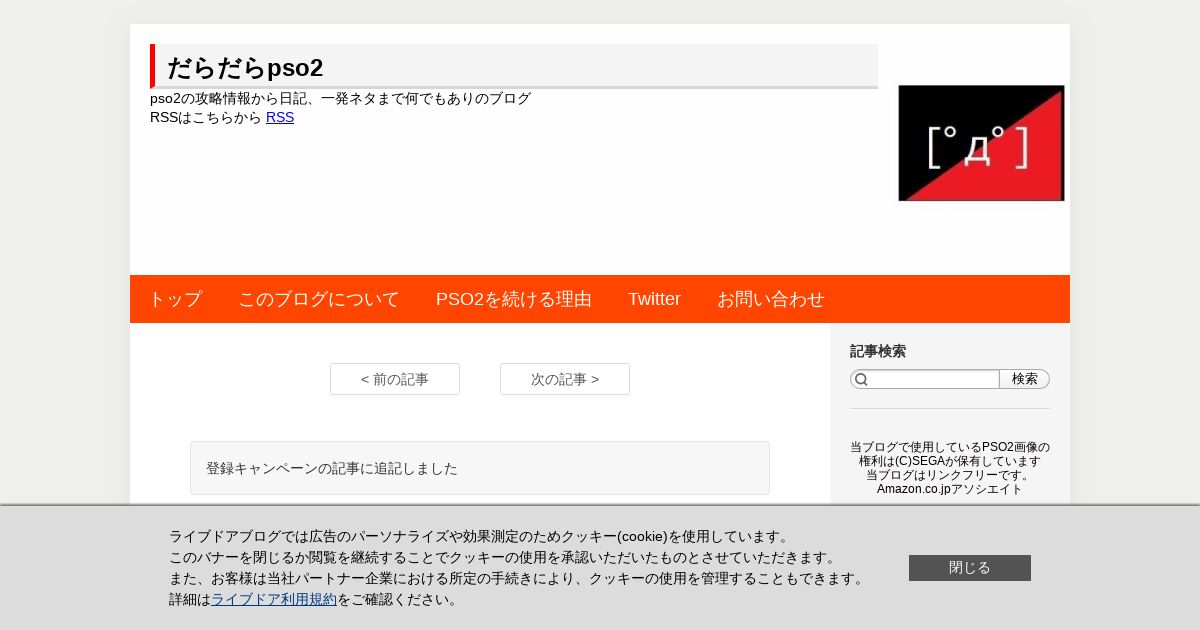Viewport: 1200px width, 630px height.
Task: Select the 当ブログはリンクフリーです text
Action: pyautogui.click(x=950, y=475)
